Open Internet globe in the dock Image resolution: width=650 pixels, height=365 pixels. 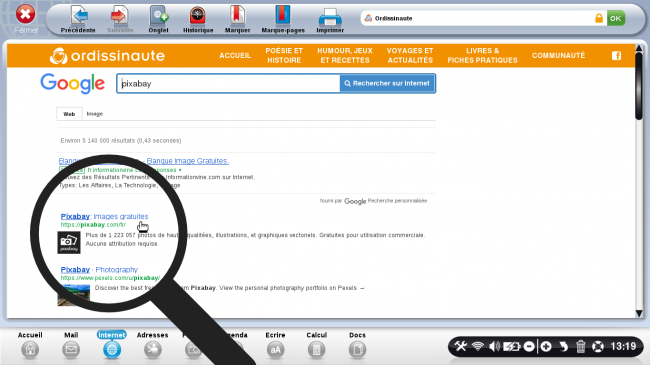coord(112,345)
